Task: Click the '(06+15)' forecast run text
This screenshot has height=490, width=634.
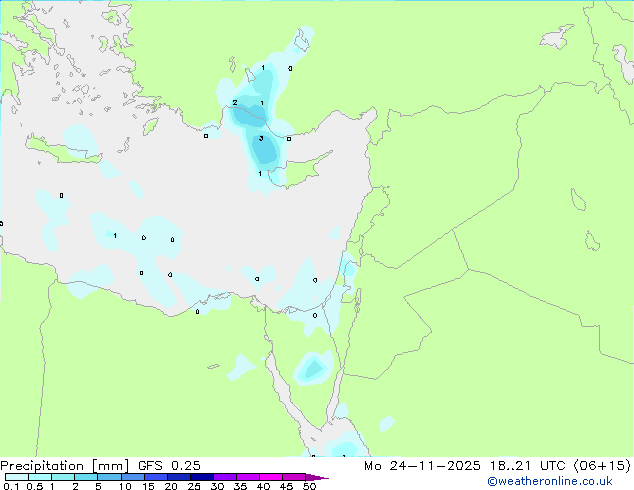Action: (602, 466)
